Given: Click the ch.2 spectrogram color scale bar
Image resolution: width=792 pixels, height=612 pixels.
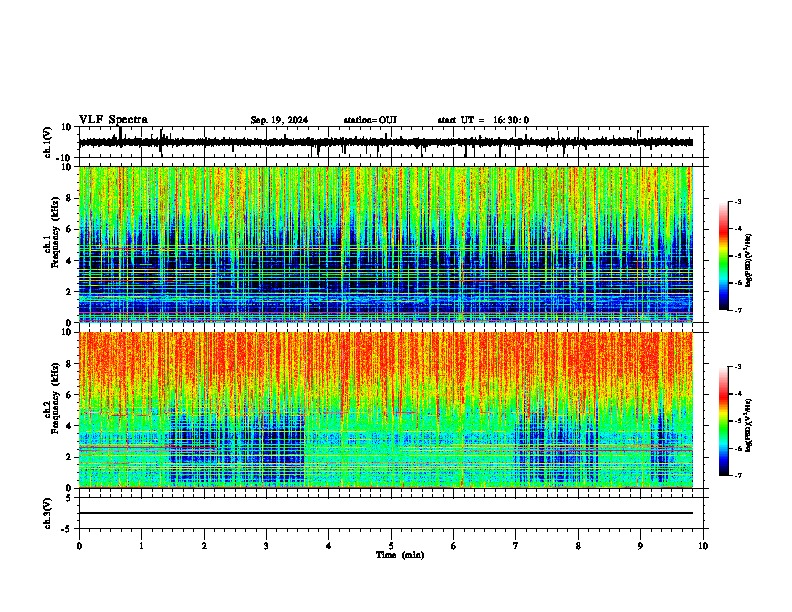Looking at the screenshot, I should pyautogui.click(x=724, y=421).
